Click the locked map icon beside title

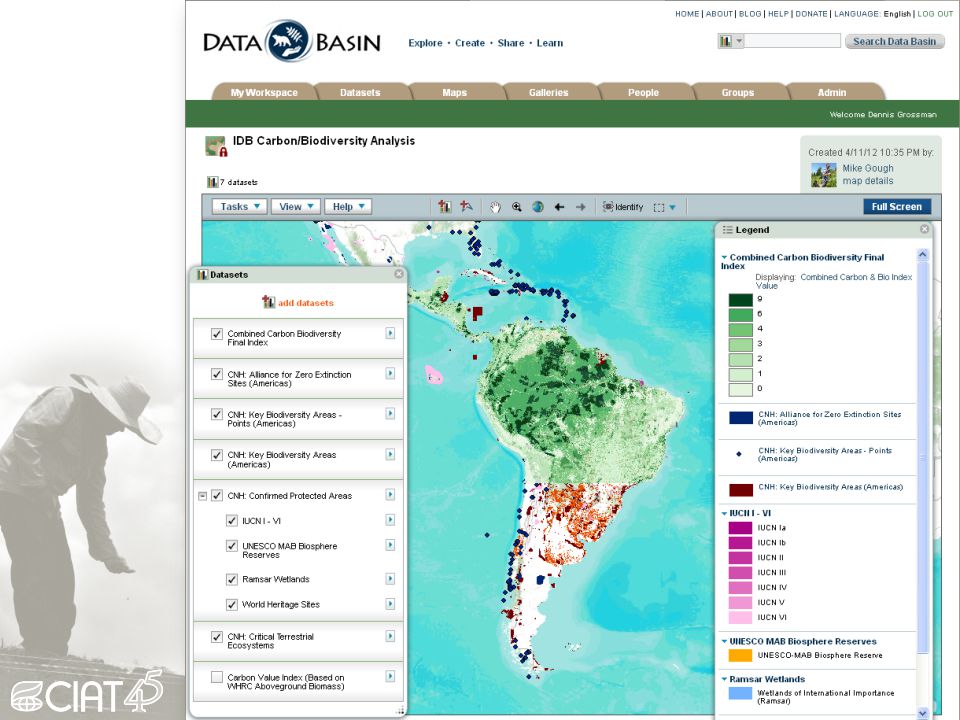(x=216, y=146)
